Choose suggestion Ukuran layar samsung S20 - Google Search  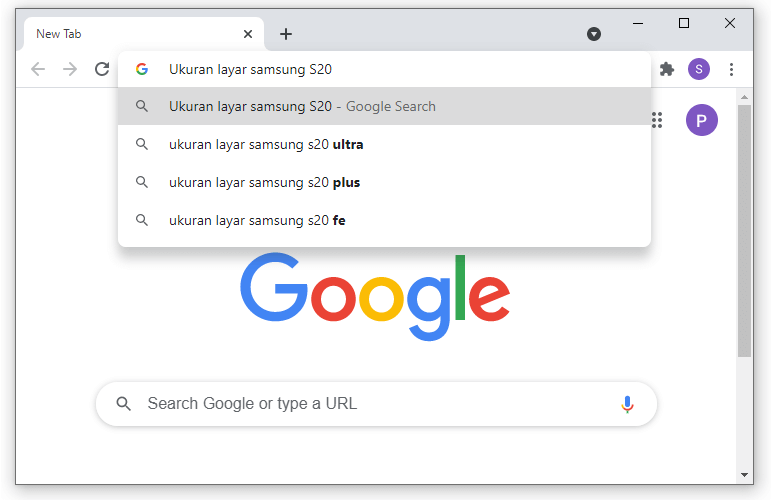coord(385,106)
